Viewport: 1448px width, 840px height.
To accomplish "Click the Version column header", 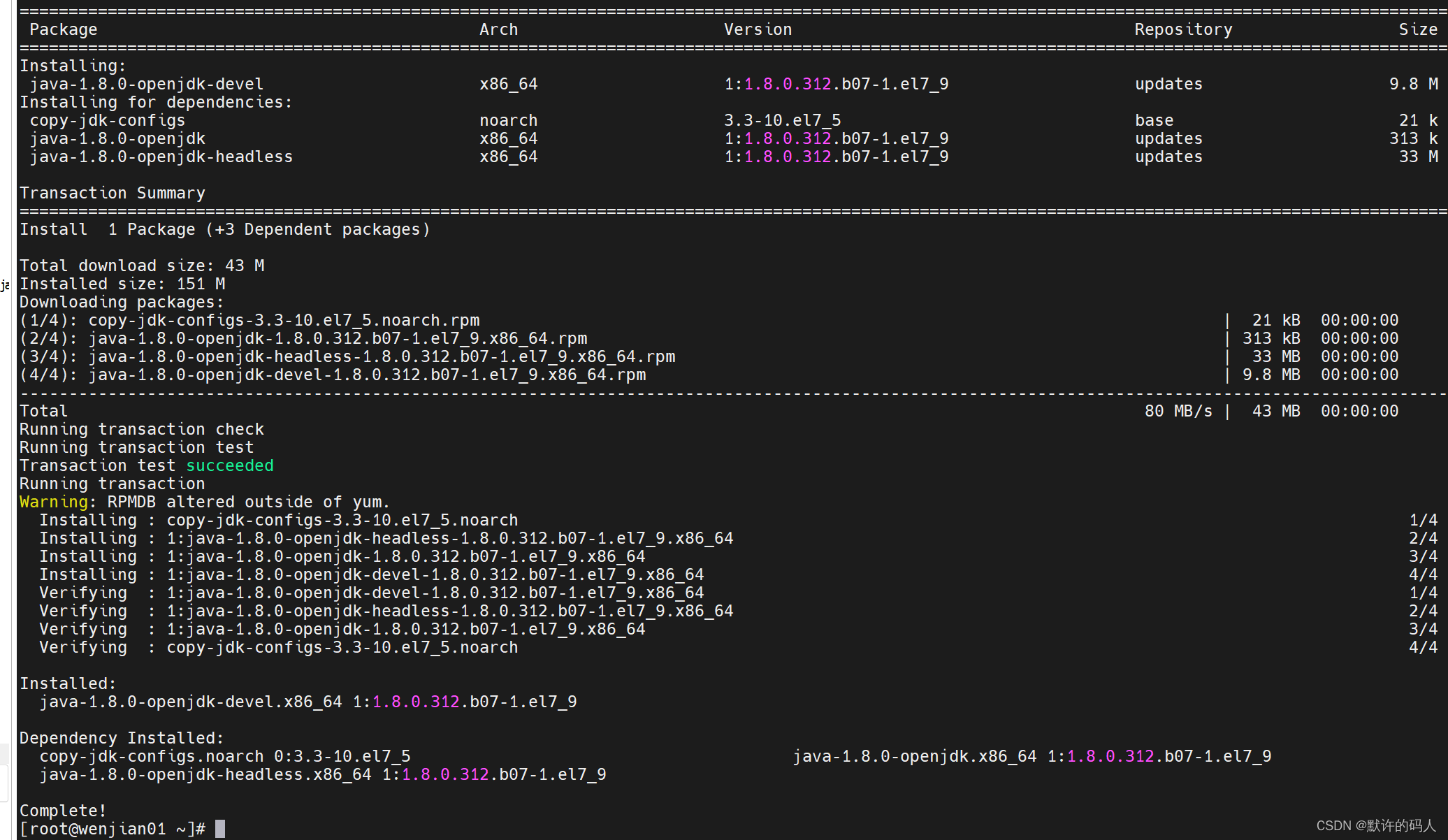I will tap(758, 29).
